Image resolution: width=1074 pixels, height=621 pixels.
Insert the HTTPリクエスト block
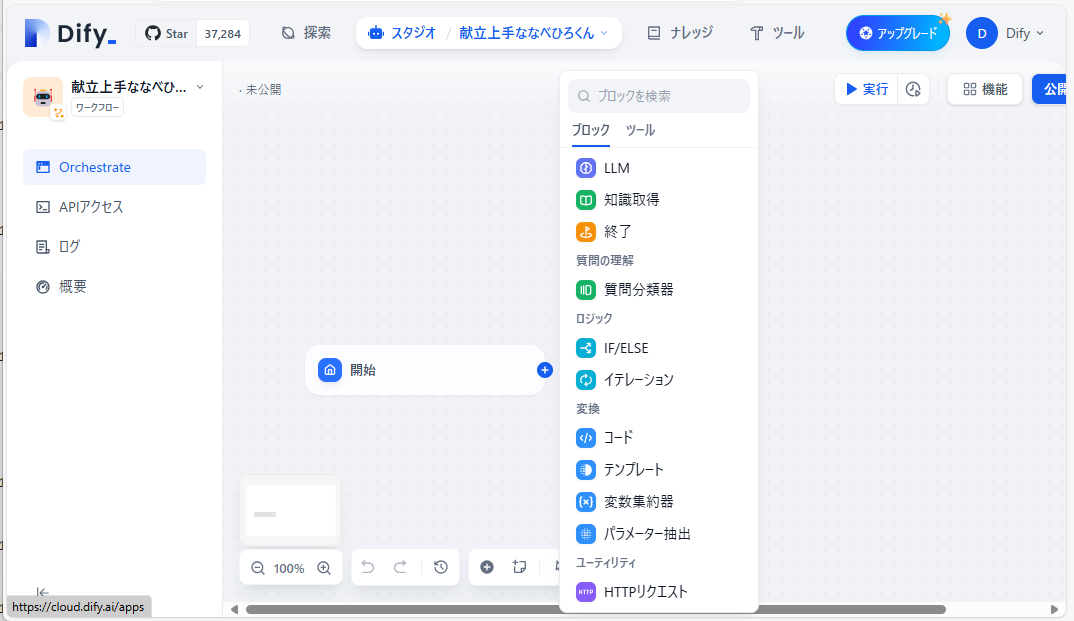(x=658, y=592)
